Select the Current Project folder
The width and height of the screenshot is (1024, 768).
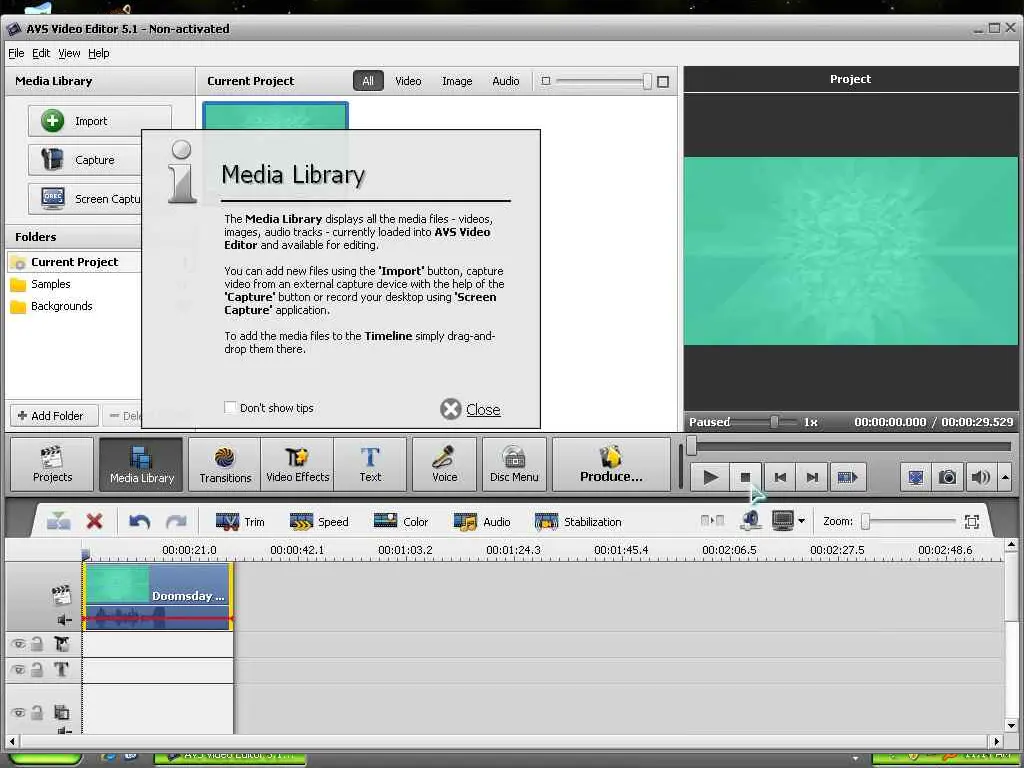[74, 262]
